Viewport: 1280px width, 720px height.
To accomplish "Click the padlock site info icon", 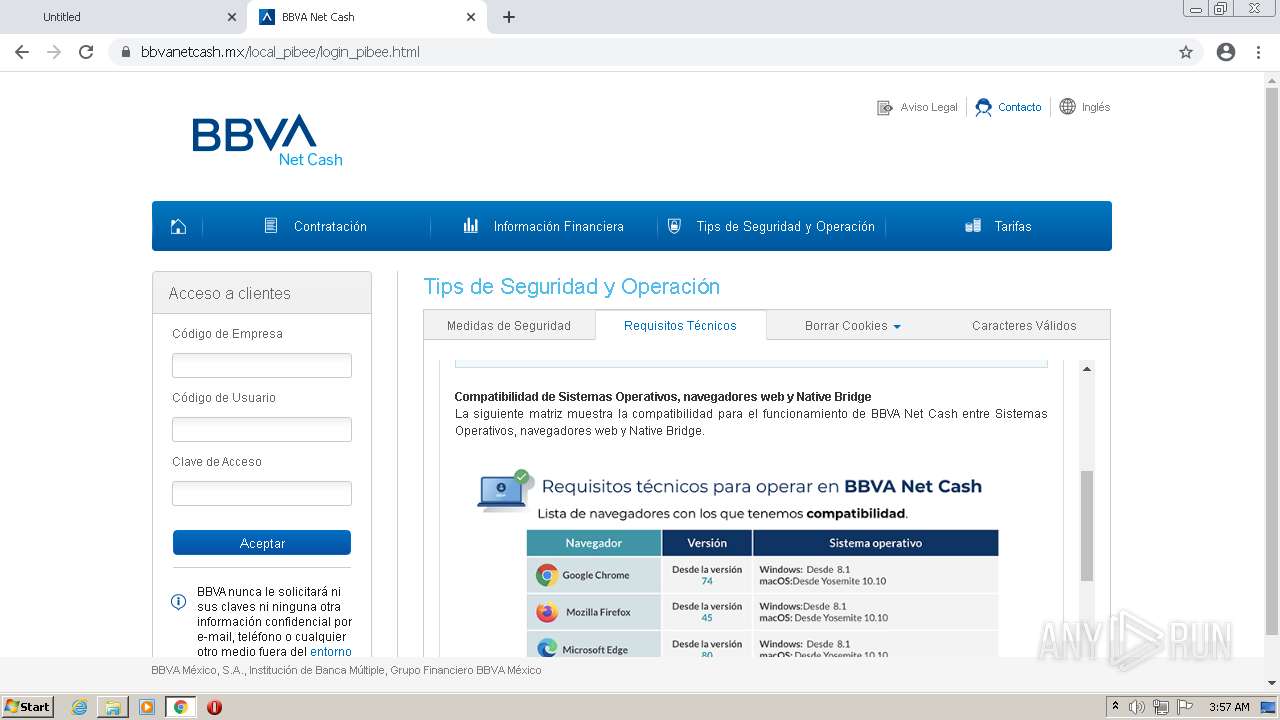I will [126, 52].
